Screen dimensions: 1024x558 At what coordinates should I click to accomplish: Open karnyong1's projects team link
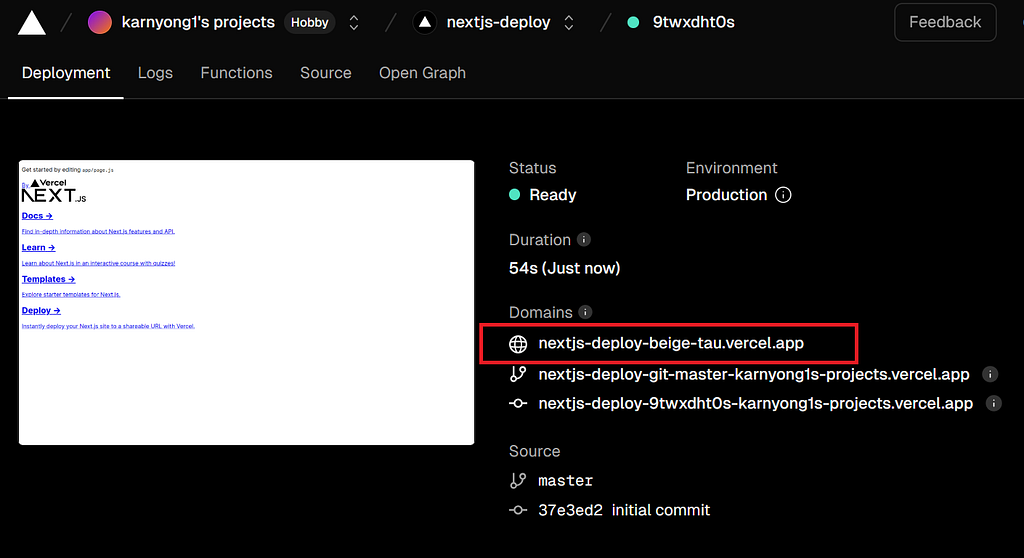[198, 22]
